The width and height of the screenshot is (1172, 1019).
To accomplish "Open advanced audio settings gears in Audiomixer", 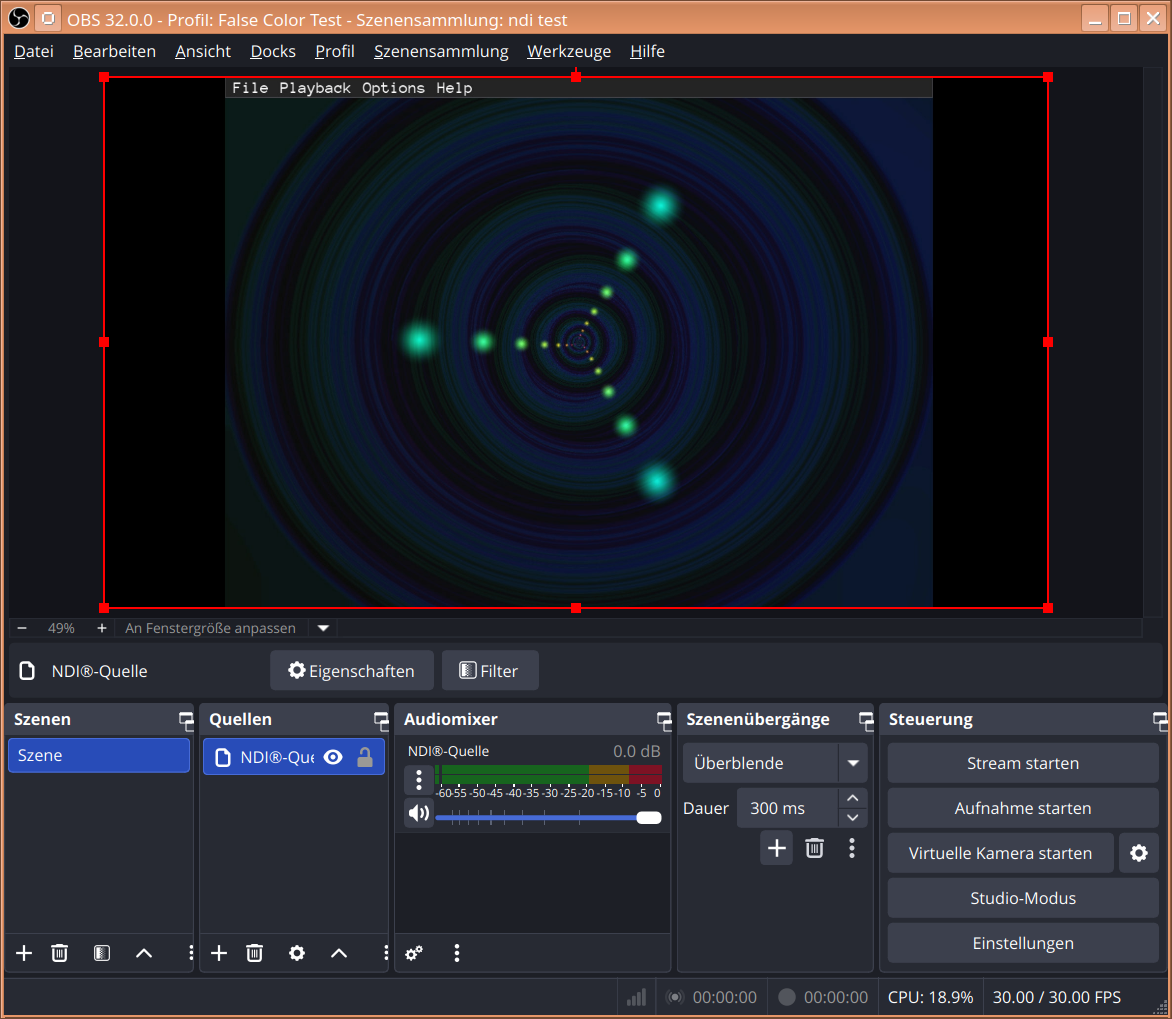I will [414, 953].
